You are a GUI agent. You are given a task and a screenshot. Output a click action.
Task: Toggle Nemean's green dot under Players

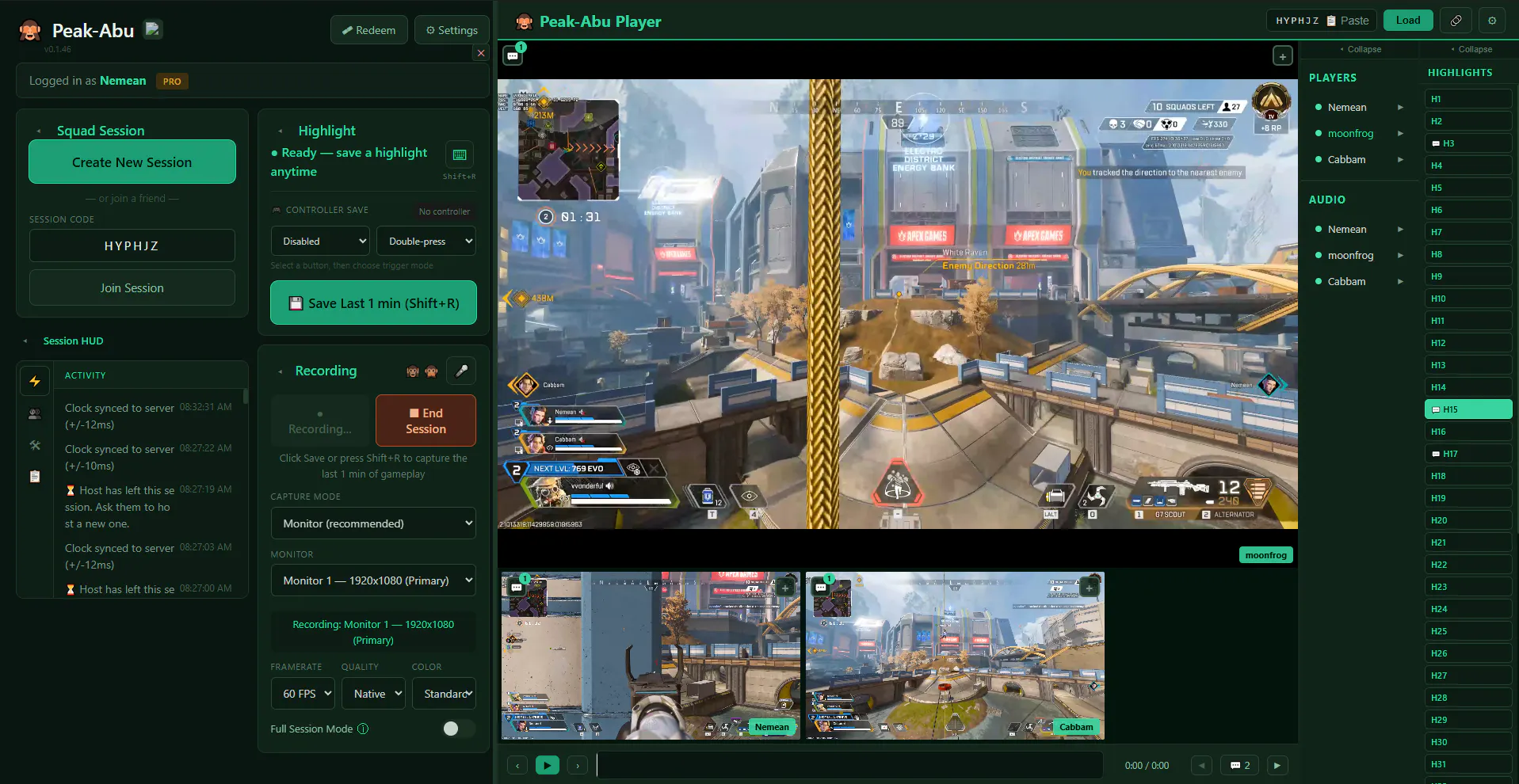(x=1319, y=107)
